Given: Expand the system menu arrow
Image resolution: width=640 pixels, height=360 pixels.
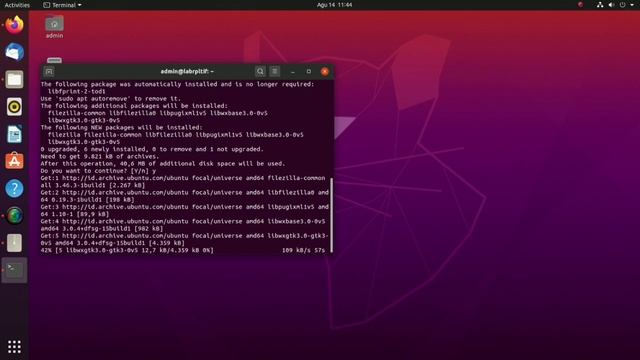Looking at the screenshot, I should (x=631, y=5).
